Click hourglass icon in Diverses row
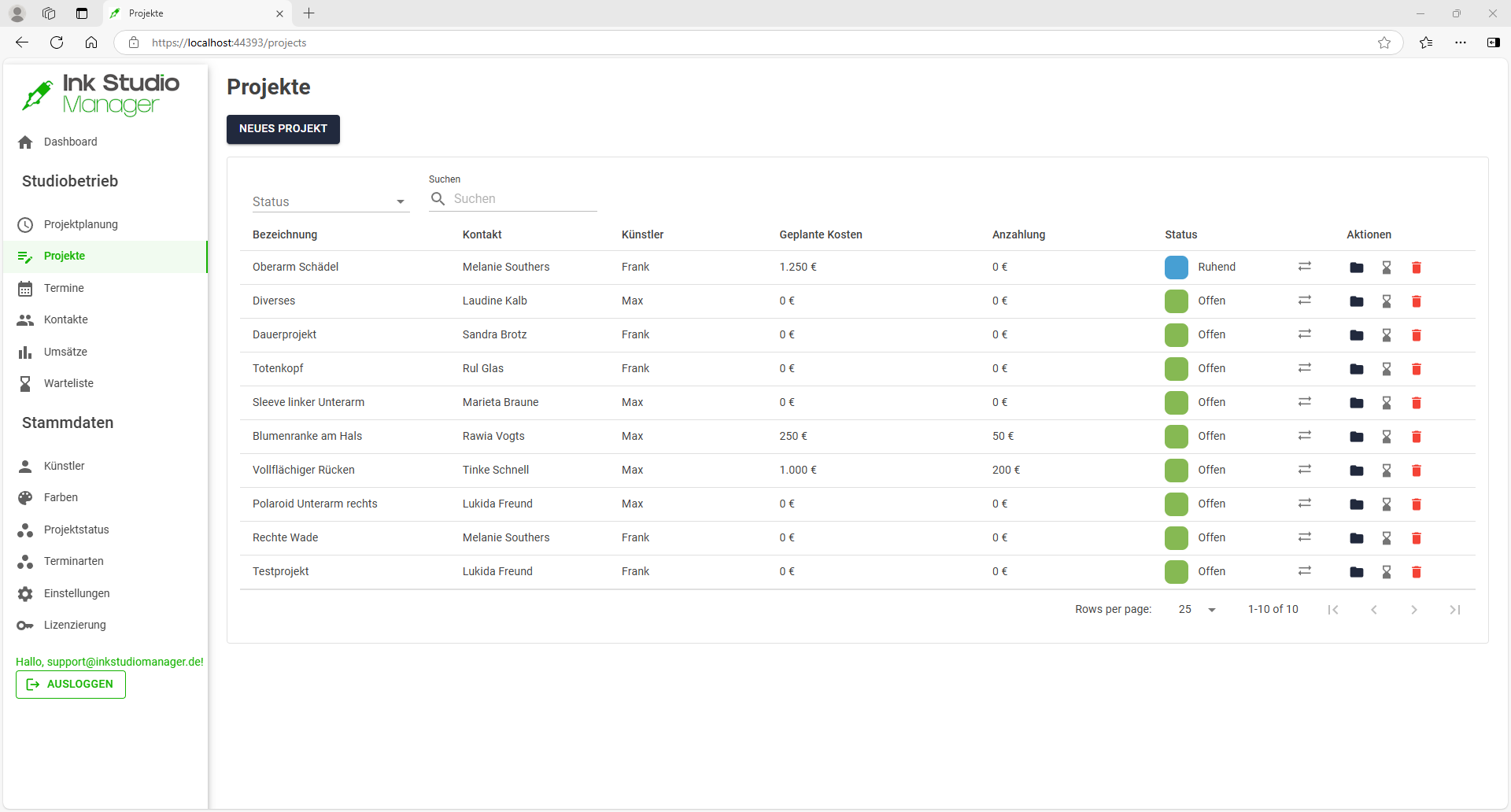 1386,301
